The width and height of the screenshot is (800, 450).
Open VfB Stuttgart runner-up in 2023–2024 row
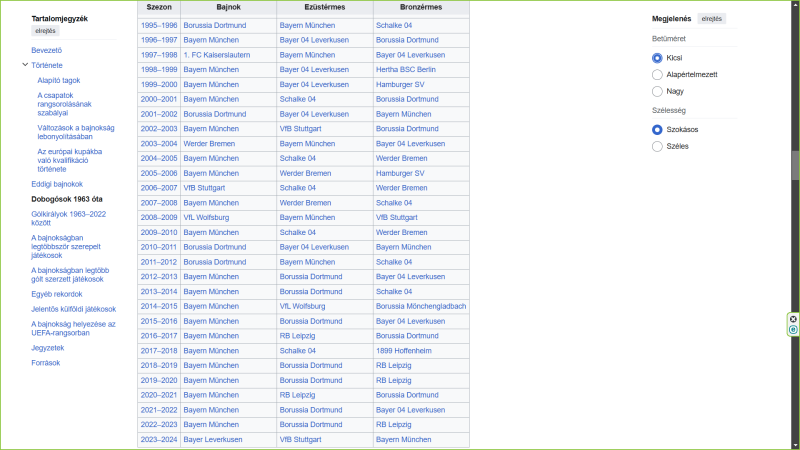click(x=301, y=439)
